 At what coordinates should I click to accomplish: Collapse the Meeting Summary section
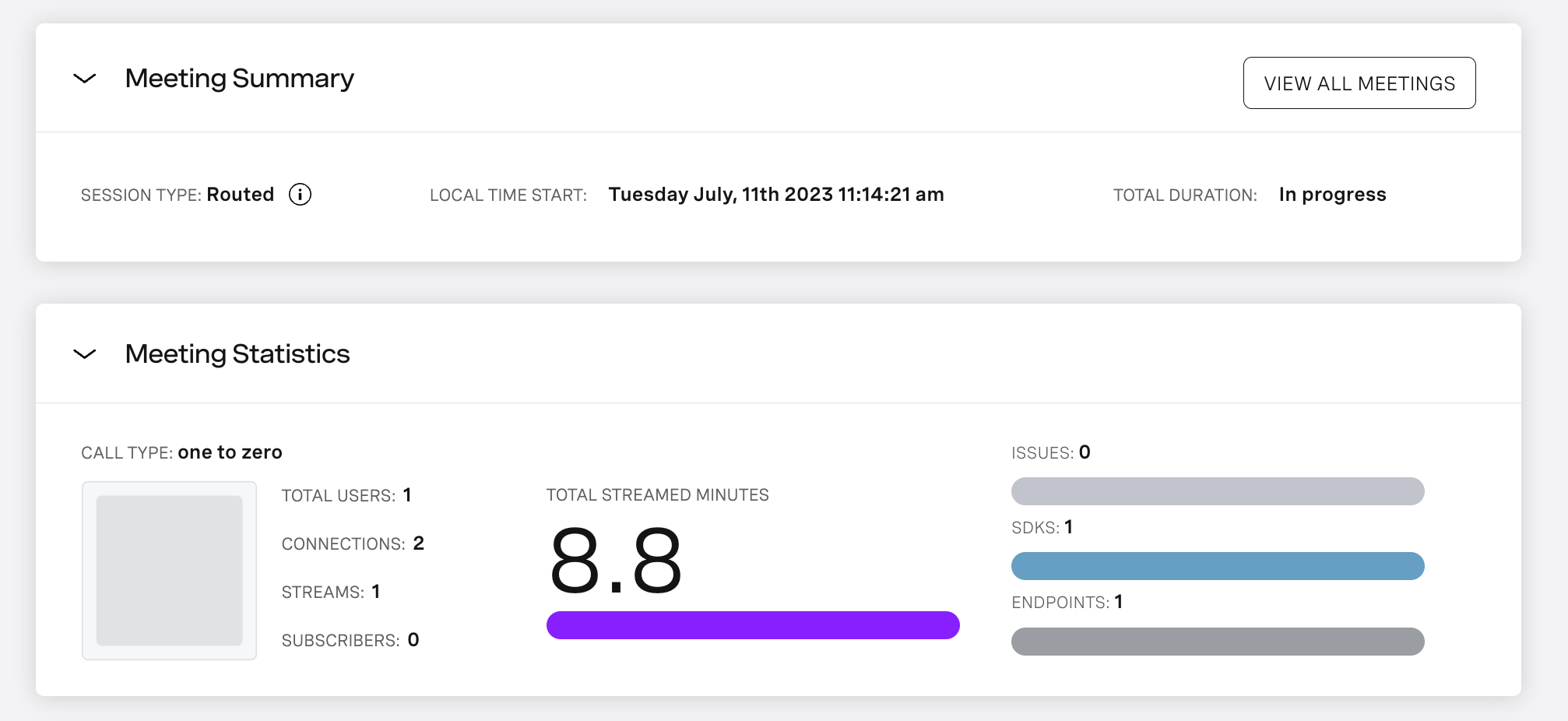click(84, 79)
